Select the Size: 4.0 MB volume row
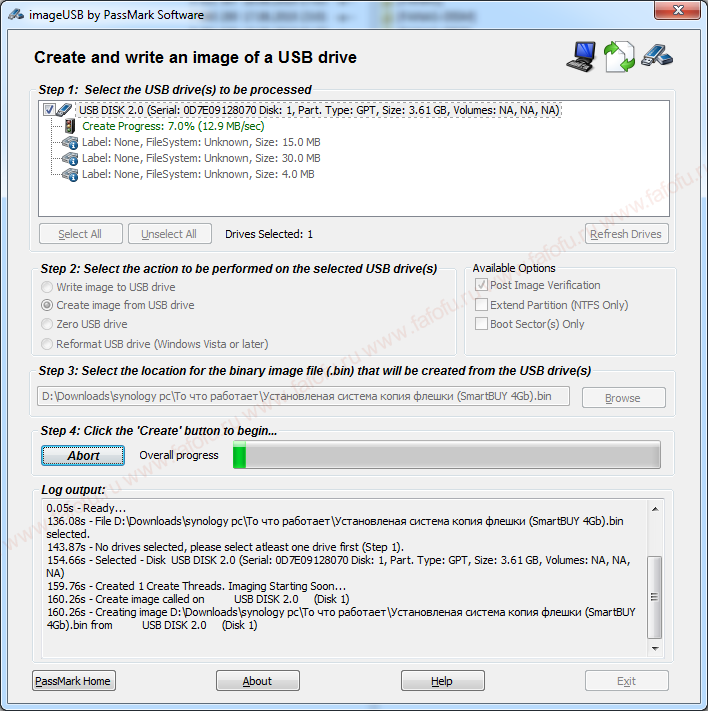The image size is (708, 711). point(198,174)
